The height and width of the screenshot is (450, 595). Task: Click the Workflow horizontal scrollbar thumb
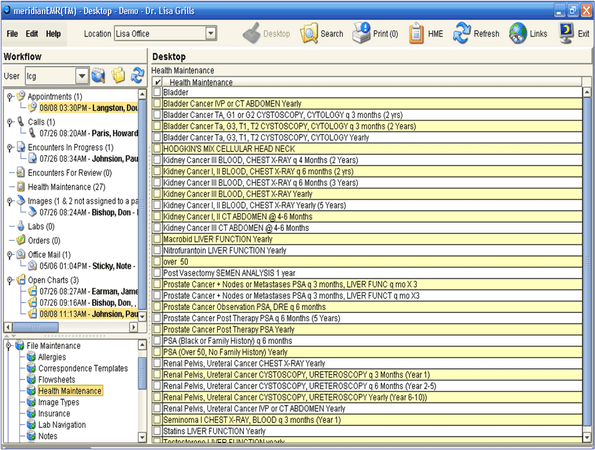pos(35,327)
